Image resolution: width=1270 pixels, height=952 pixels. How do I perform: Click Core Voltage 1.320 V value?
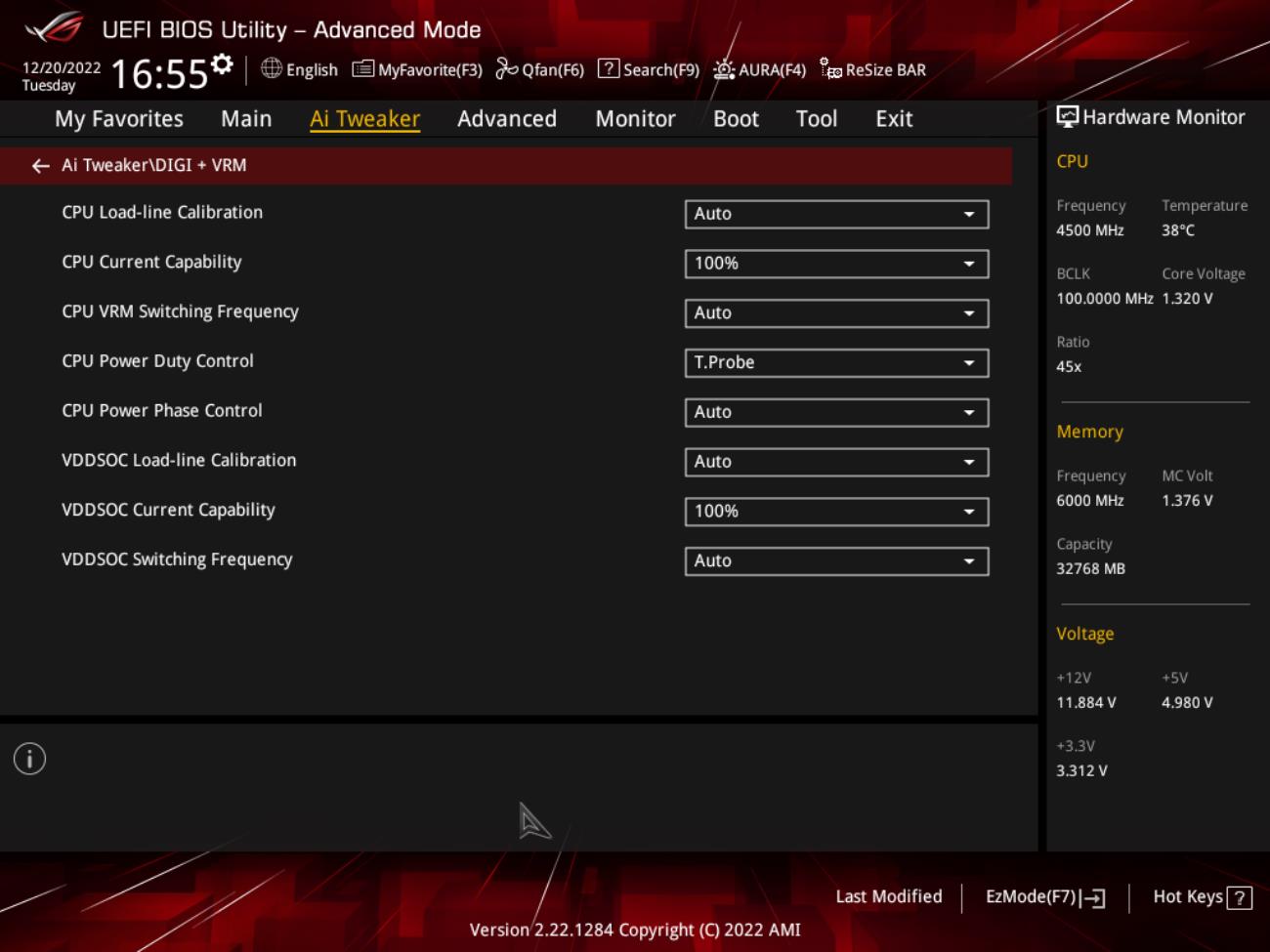coord(1187,299)
